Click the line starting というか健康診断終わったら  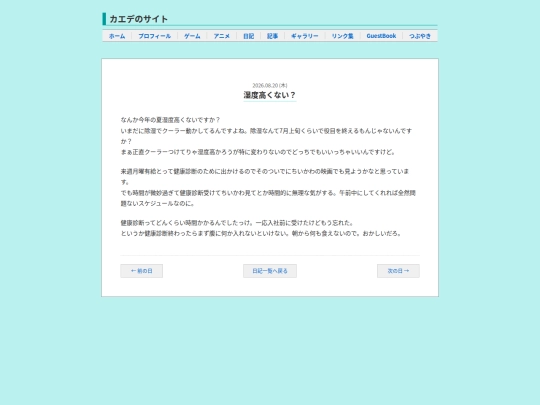(261, 233)
